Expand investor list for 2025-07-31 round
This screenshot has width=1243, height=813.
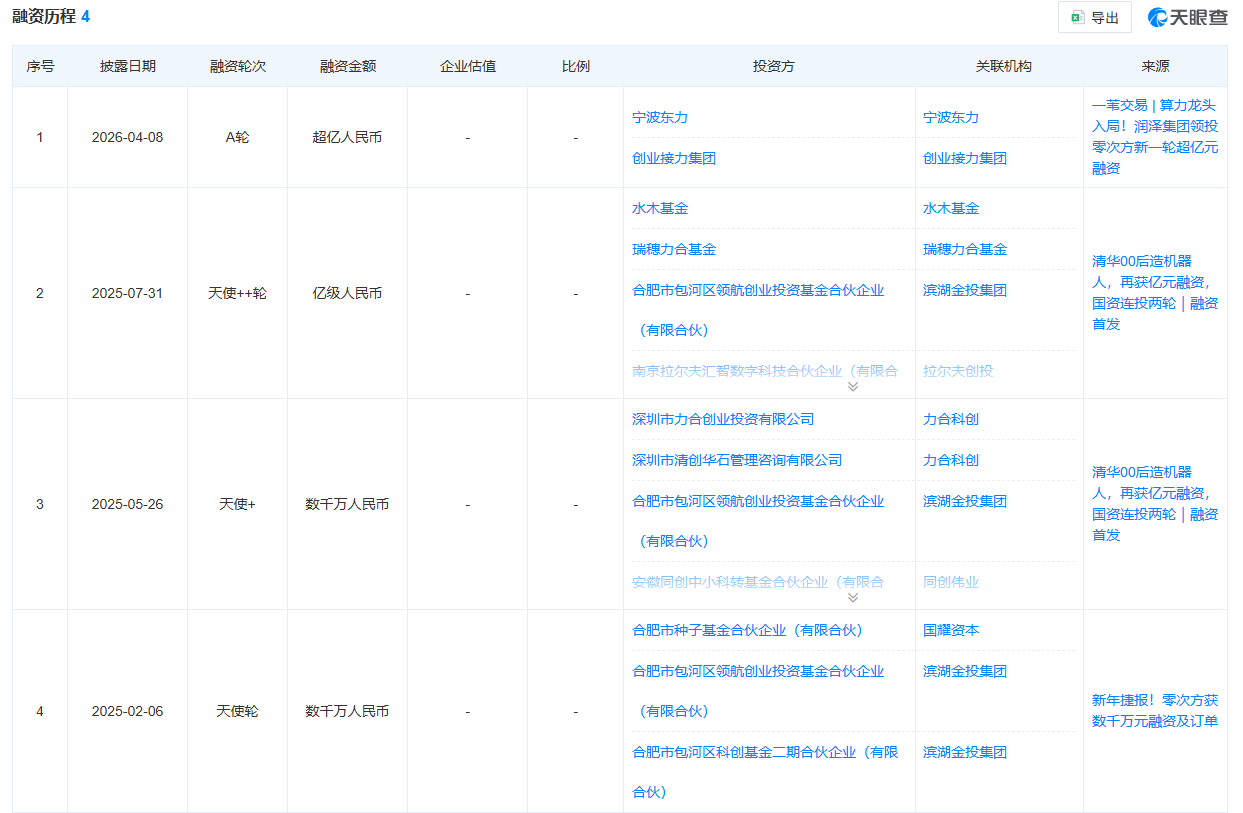tap(853, 387)
